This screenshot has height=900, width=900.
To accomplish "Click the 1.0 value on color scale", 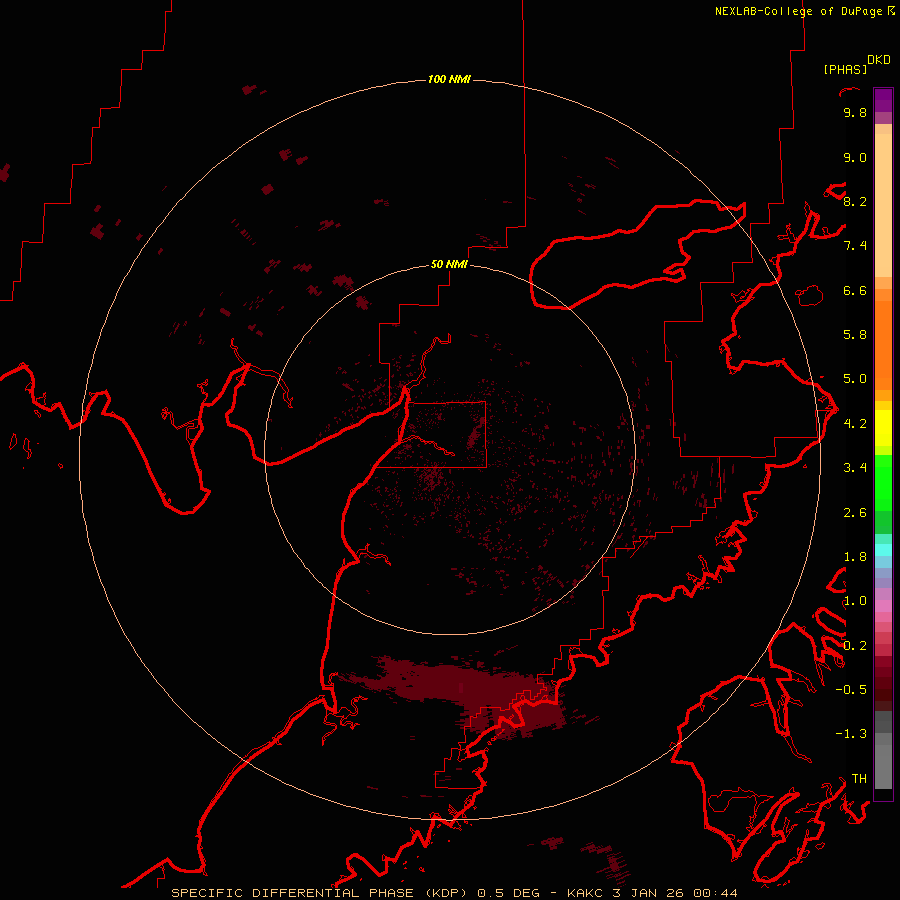I will (x=855, y=601).
